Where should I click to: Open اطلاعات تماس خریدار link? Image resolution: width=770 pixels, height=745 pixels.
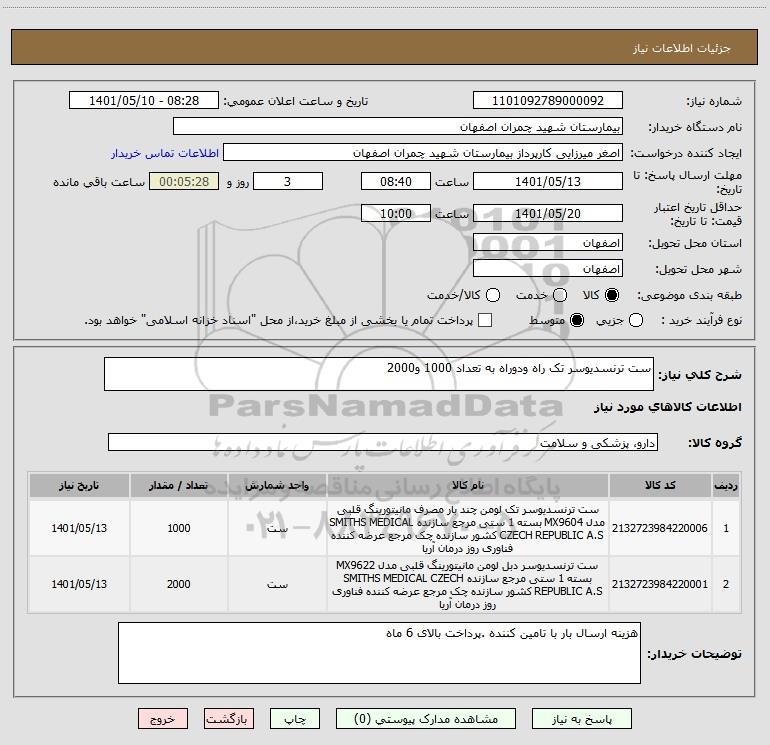[x=165, y=153]
